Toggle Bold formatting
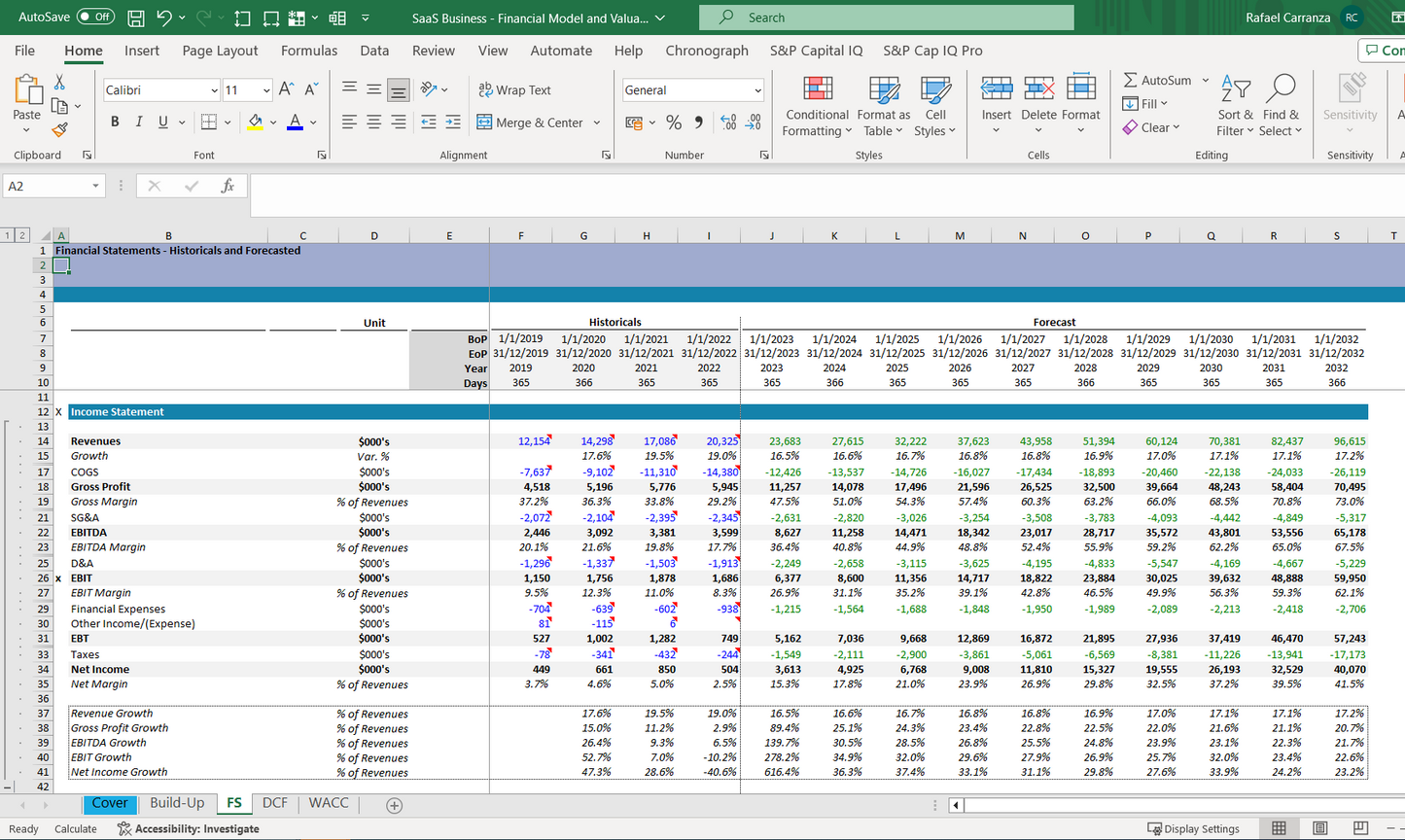 pos(115,122)
